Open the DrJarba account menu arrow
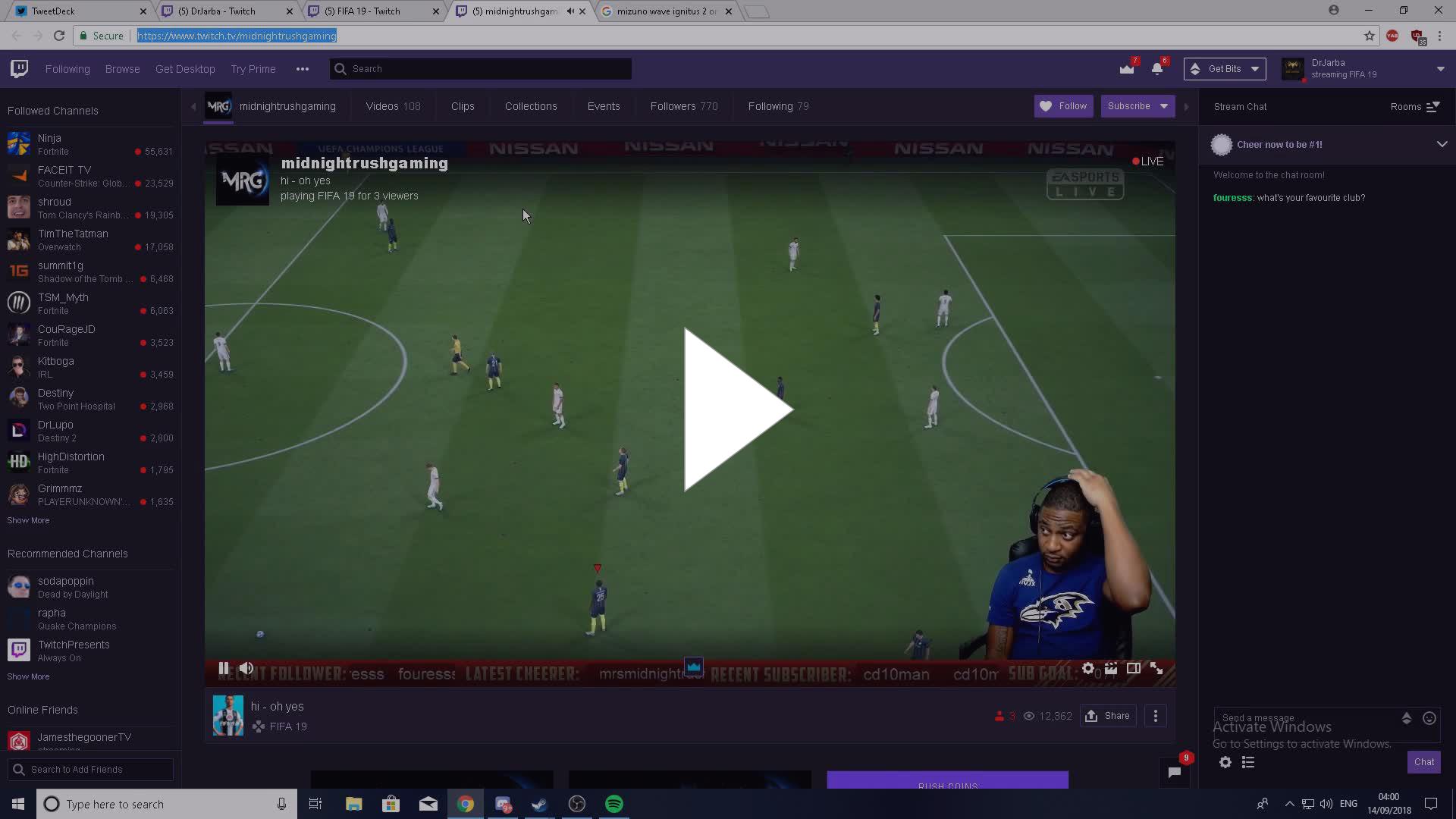Screen dimensions: 1456x819 tap(1440, 69)
